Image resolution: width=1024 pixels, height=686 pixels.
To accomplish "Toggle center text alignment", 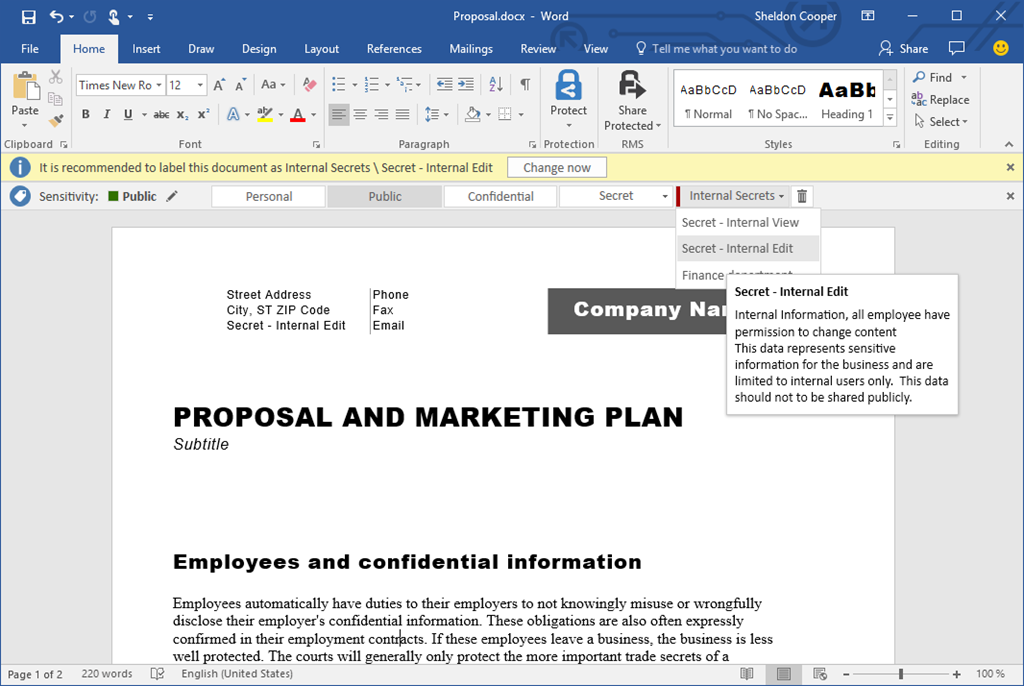I will coord(360,115).
